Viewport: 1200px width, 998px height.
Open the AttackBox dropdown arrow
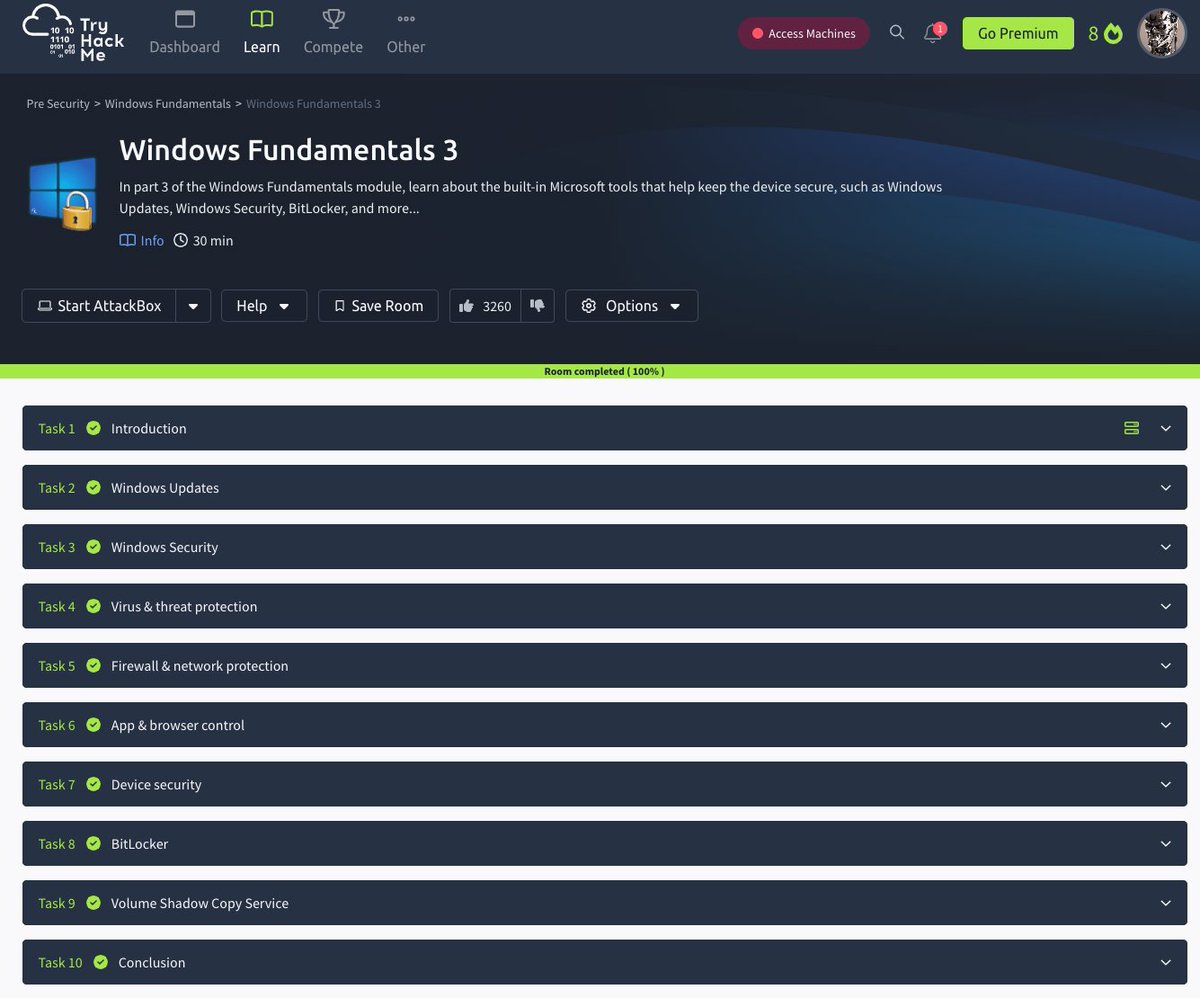click(x=193, y=306)
